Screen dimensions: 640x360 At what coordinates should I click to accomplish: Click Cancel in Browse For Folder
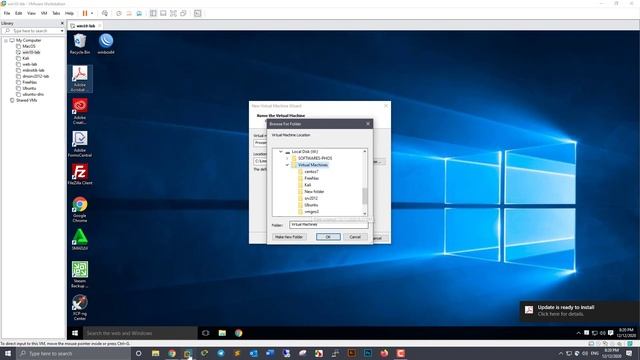click(355, 237)
